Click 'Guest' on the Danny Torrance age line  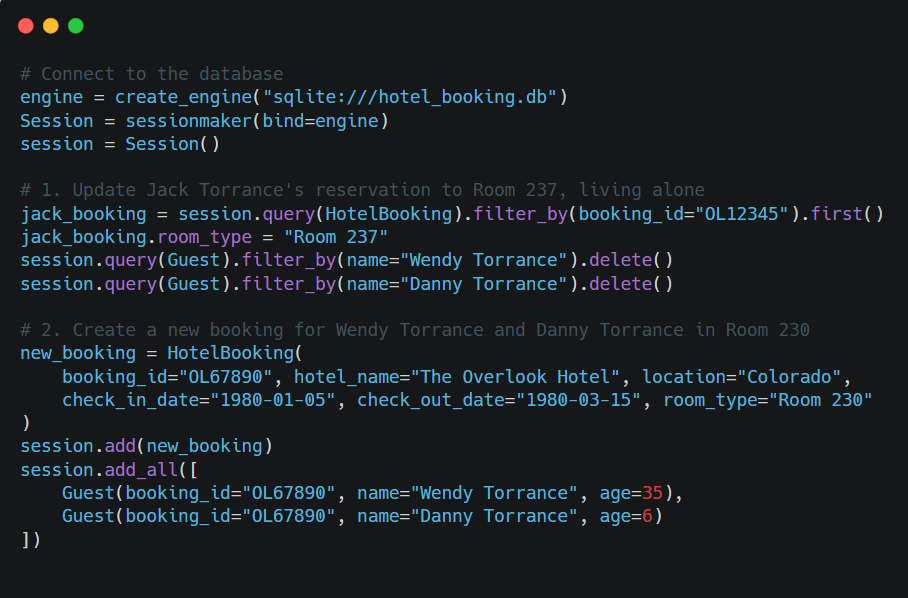(89, 516)
